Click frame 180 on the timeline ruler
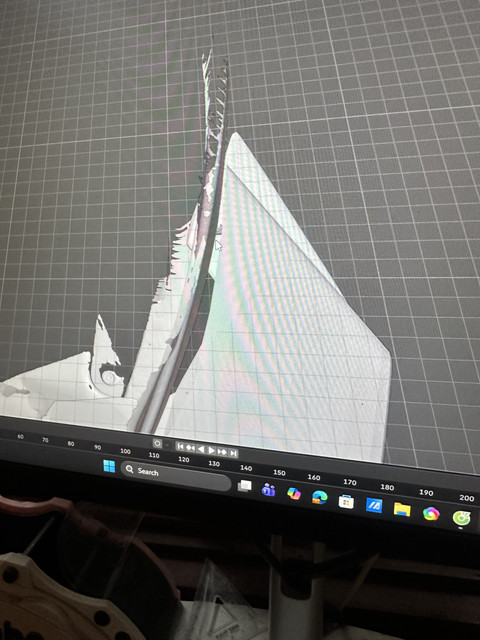The image size is (480, 640). click(x=387, y=487)
